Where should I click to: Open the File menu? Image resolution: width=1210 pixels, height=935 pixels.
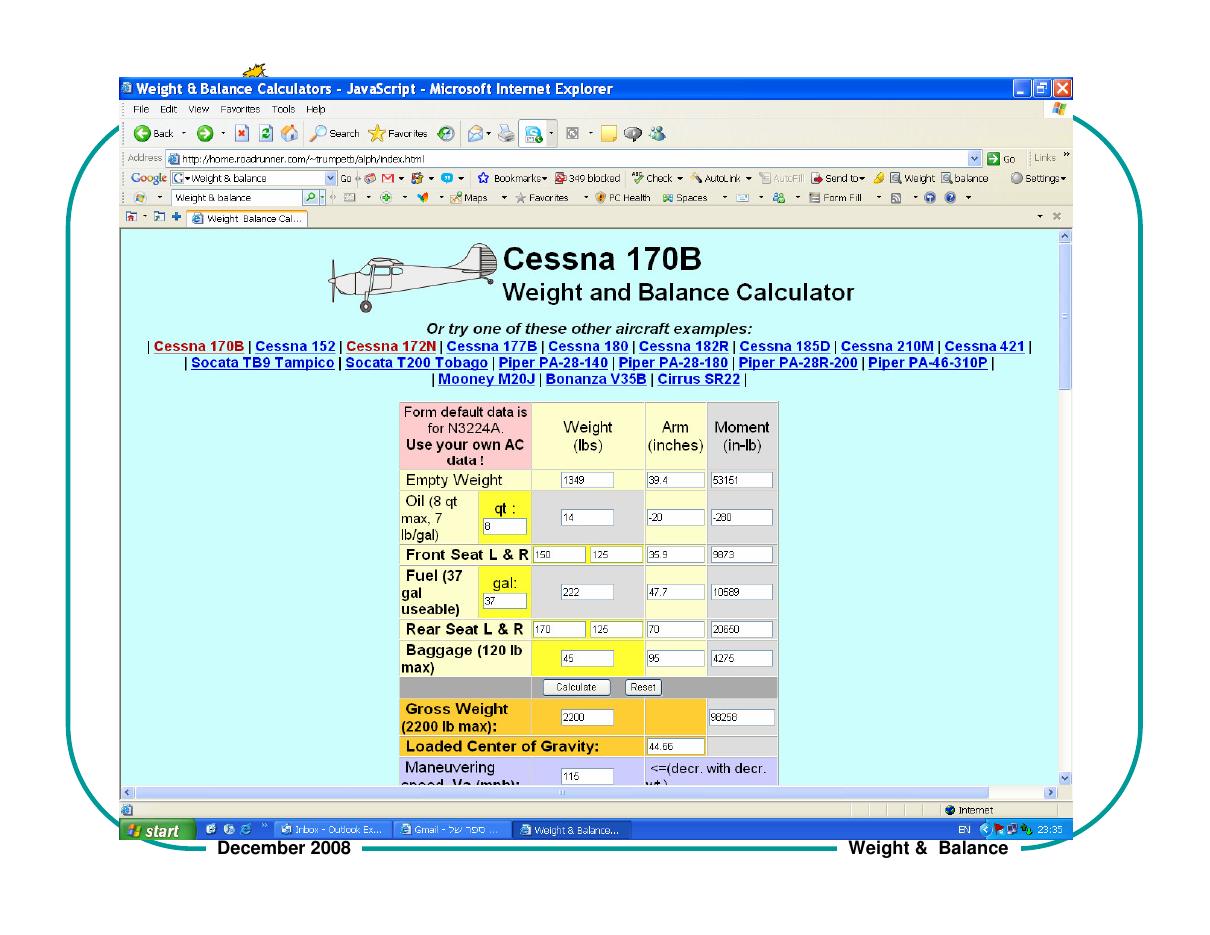[141, 108]
